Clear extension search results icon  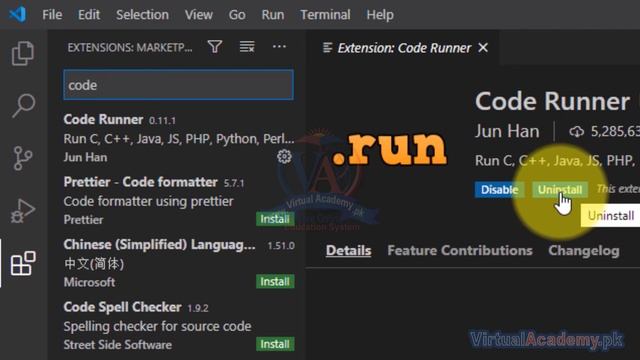point(247,47)
